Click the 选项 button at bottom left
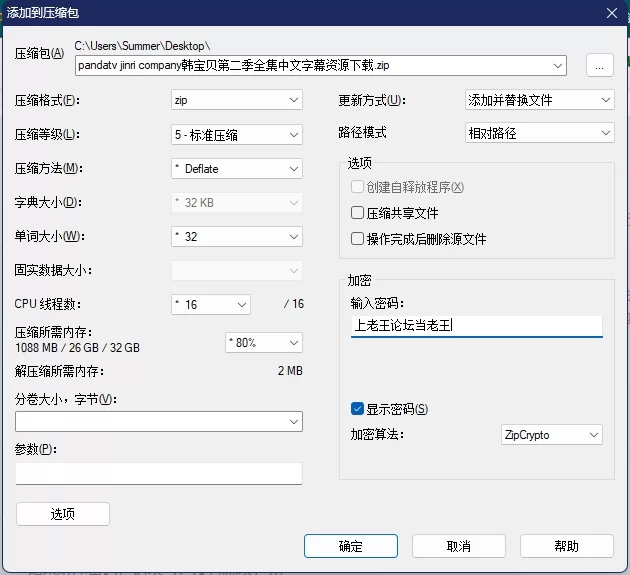The width and height of the screenshot is (630, 575). tap(63, 514)
